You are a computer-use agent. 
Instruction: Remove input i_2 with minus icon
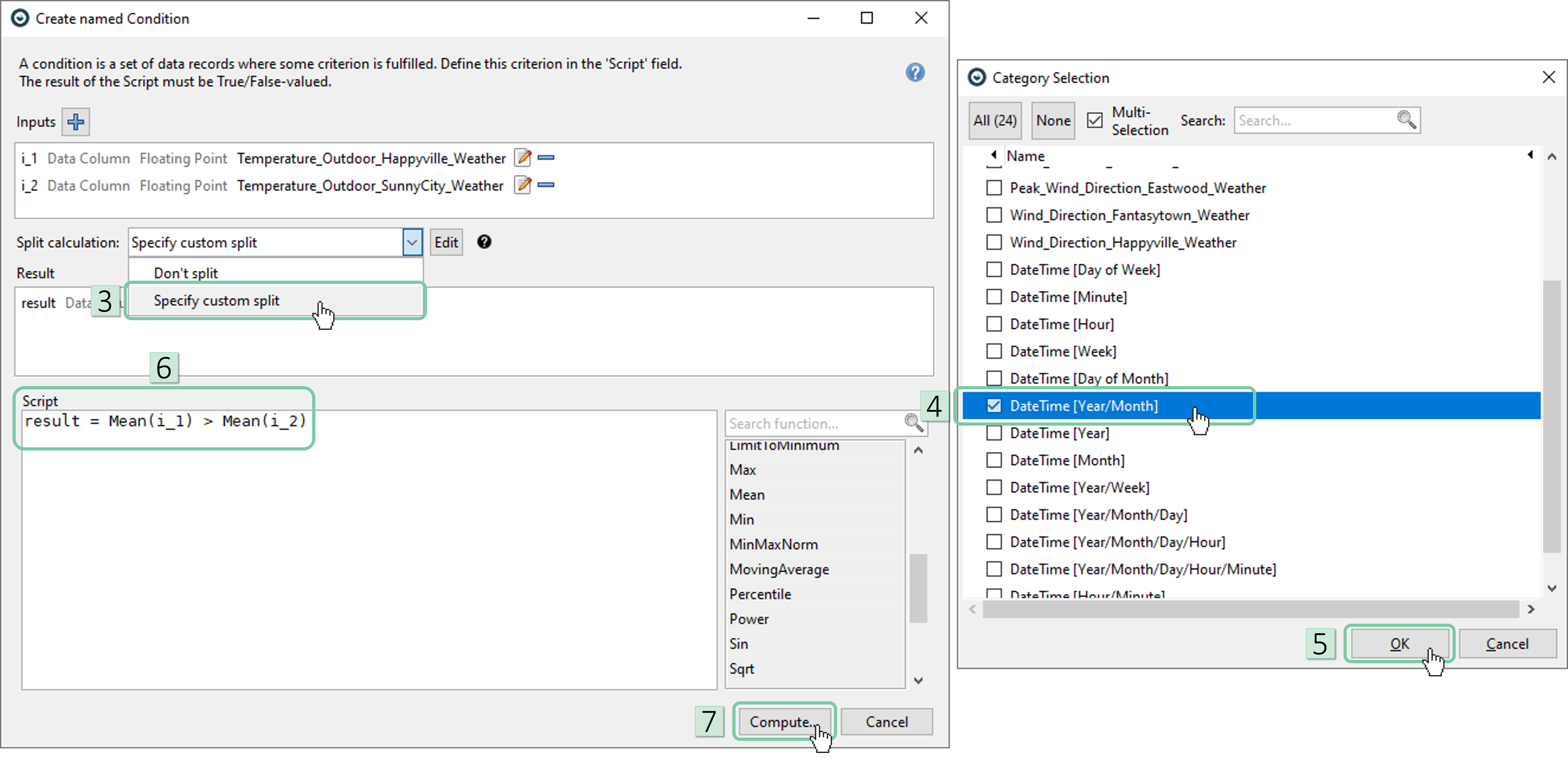(546, 185)
